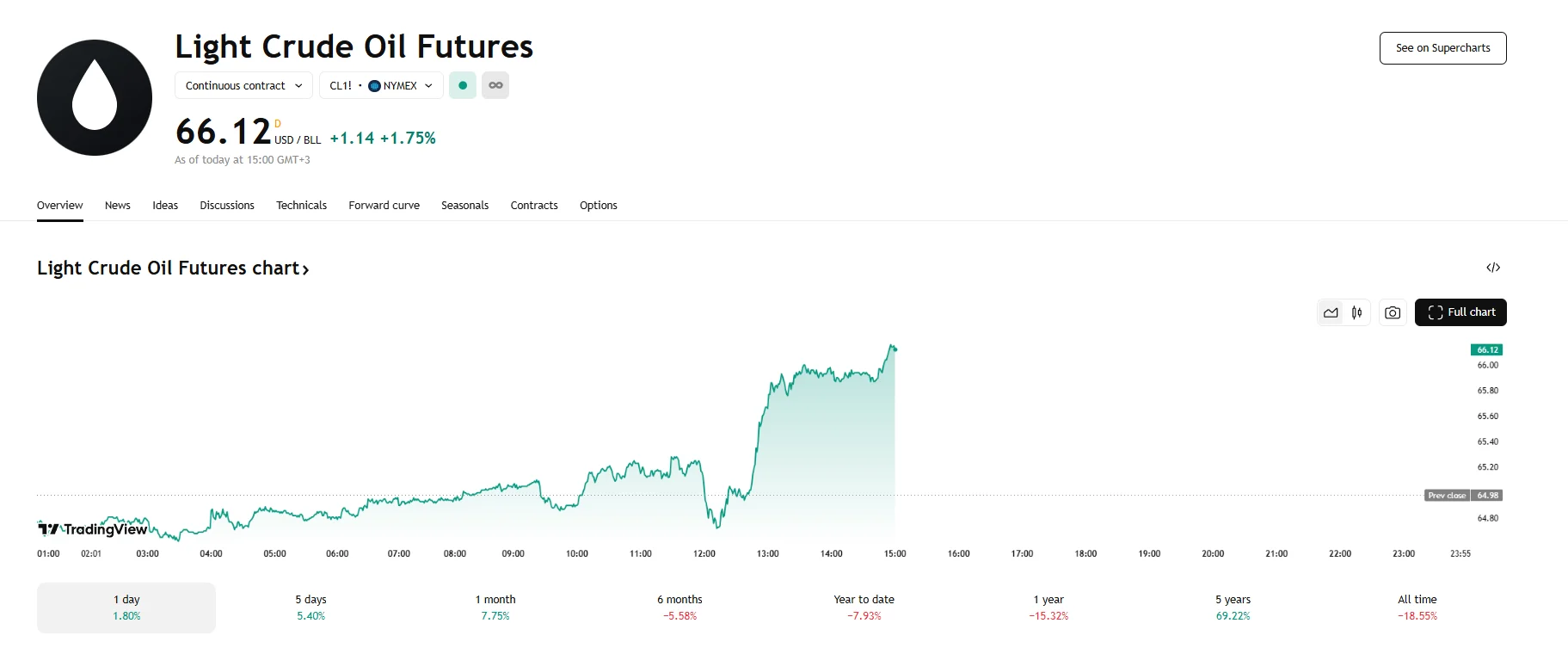Image resolution: width=1568 pixels, height=648 pixels.
Task: Click the oil drop symbol logo
Action: point(94,96)
